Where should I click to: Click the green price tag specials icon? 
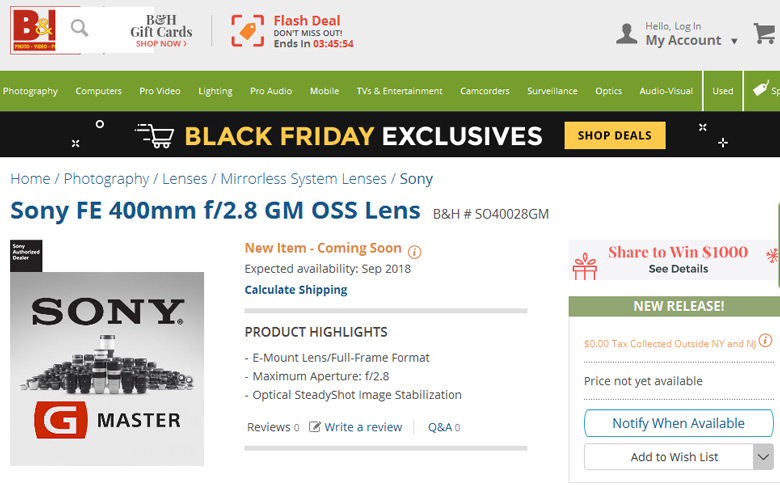coord(759,90)
